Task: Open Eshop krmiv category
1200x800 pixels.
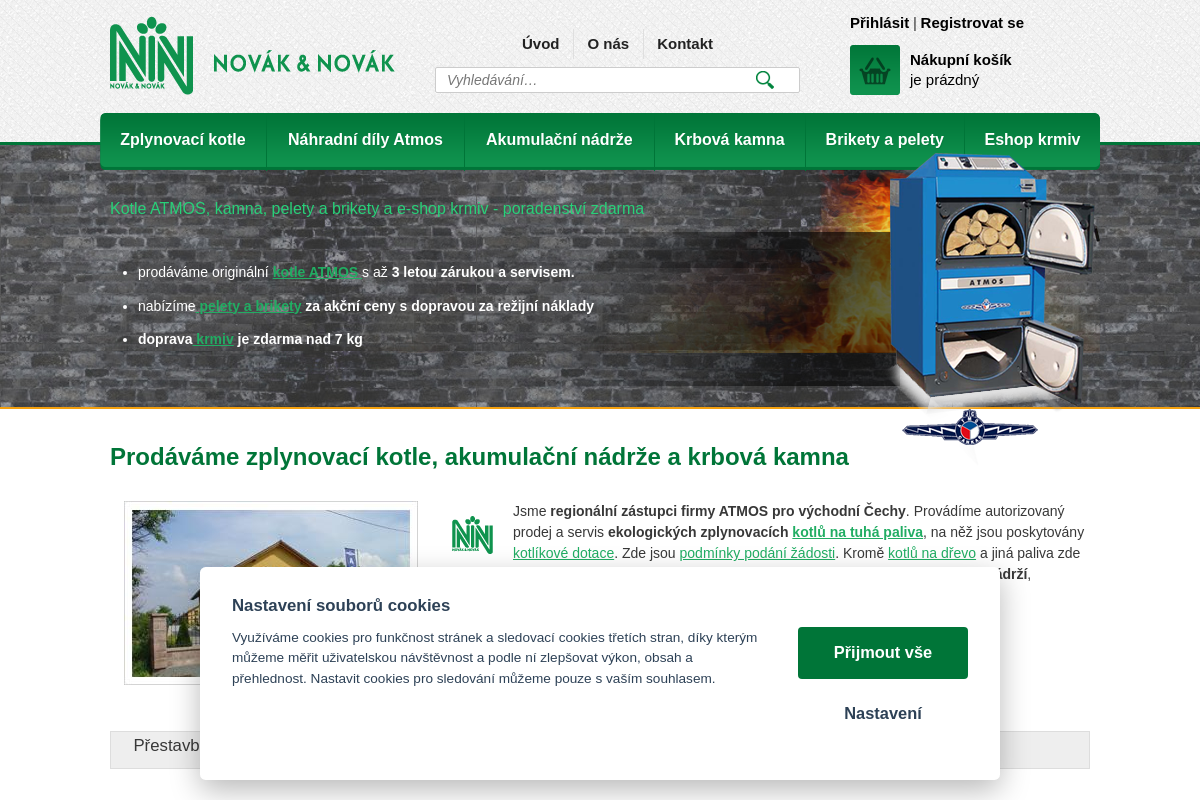Action: click(1032, 140)
